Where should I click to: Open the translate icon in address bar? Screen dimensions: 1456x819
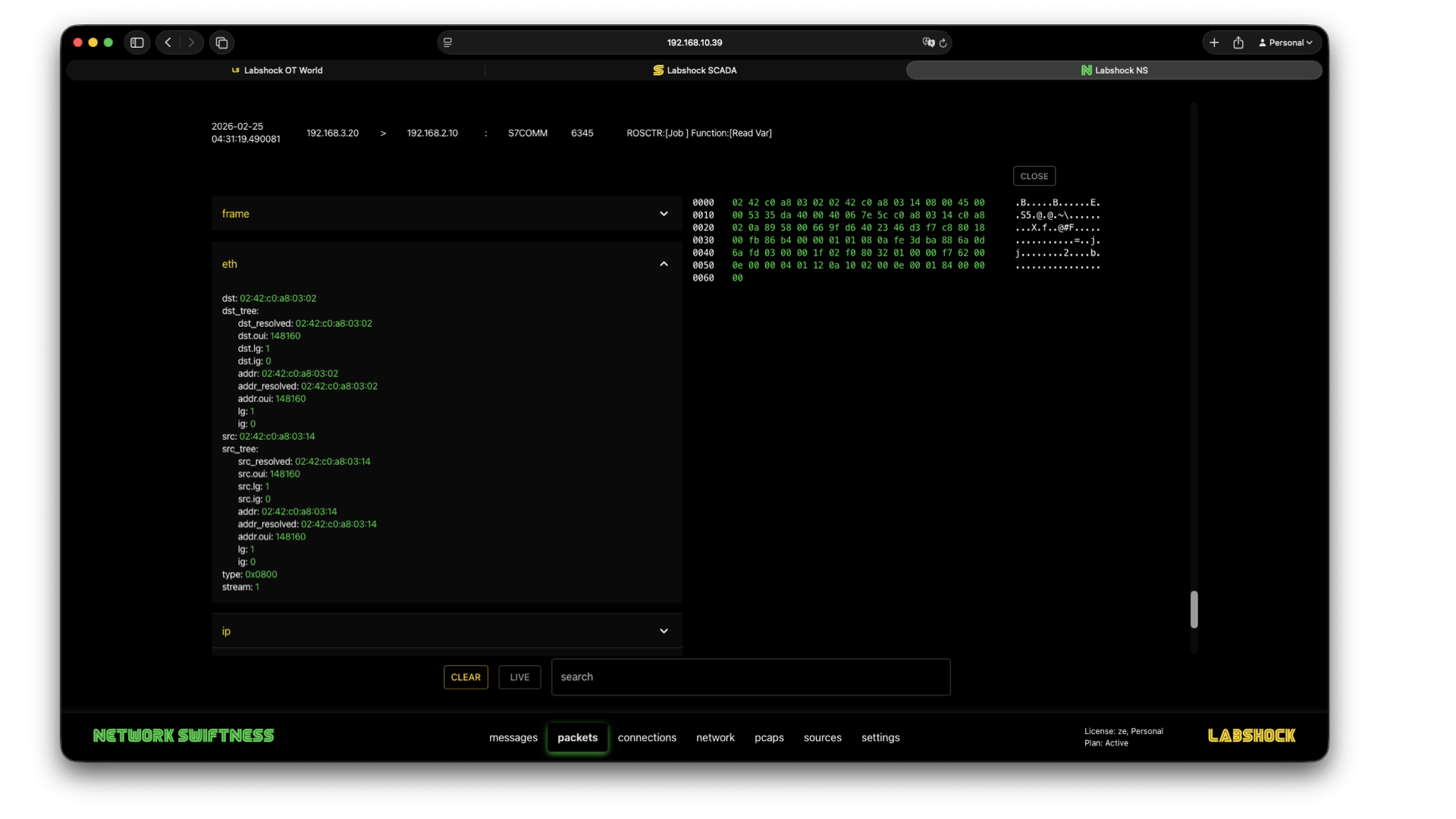point(928,42)
